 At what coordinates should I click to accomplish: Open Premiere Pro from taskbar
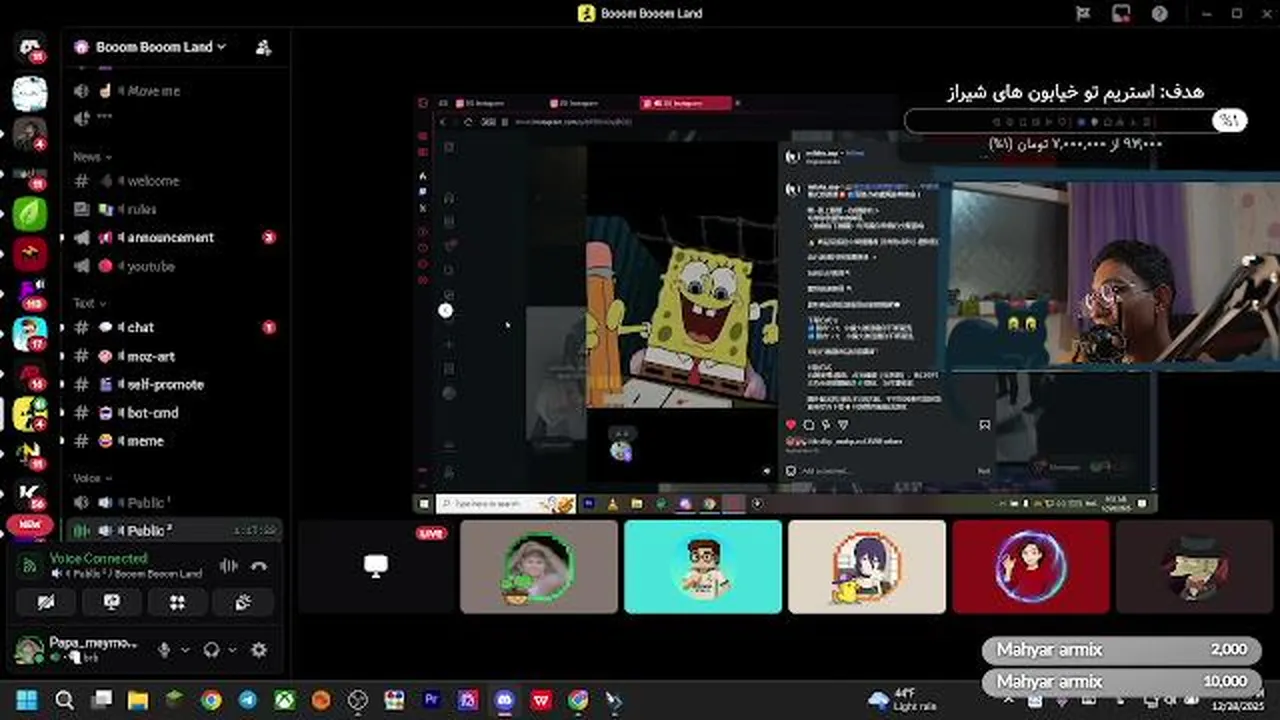[432, 700]
